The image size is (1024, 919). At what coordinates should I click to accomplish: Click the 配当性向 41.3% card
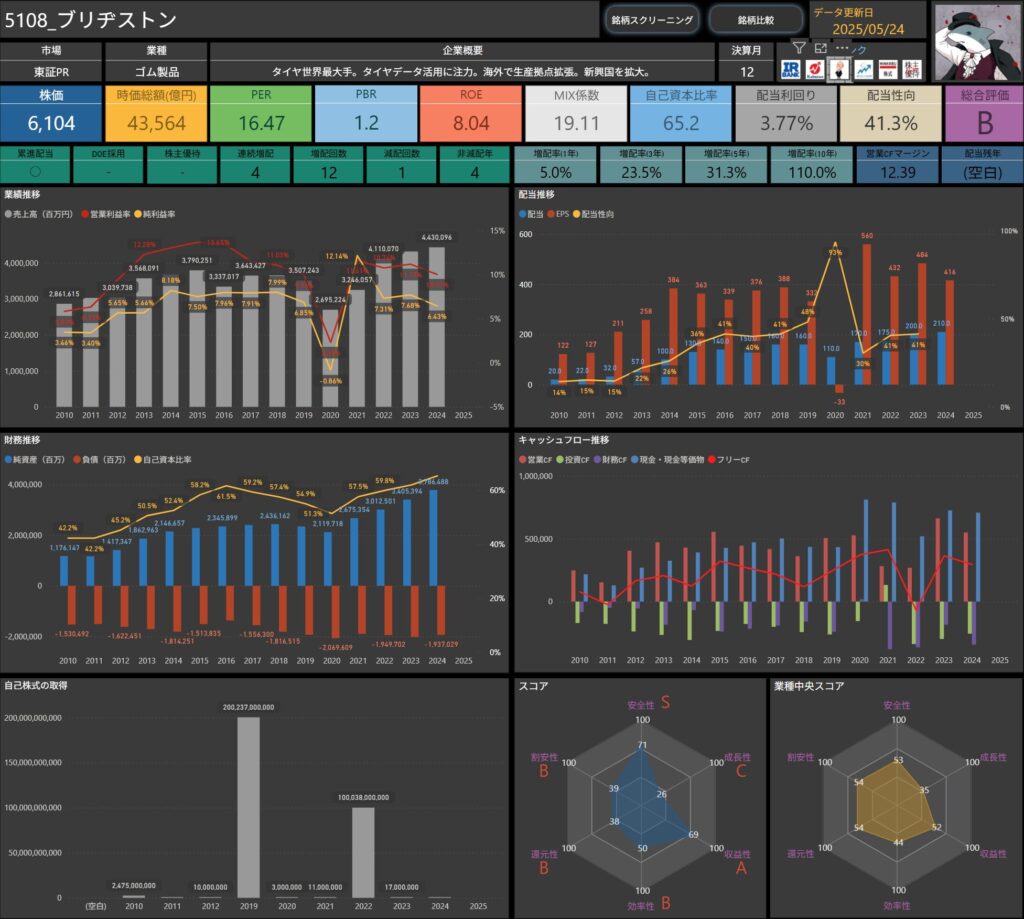pyautogui.click(x=891, y=114)
